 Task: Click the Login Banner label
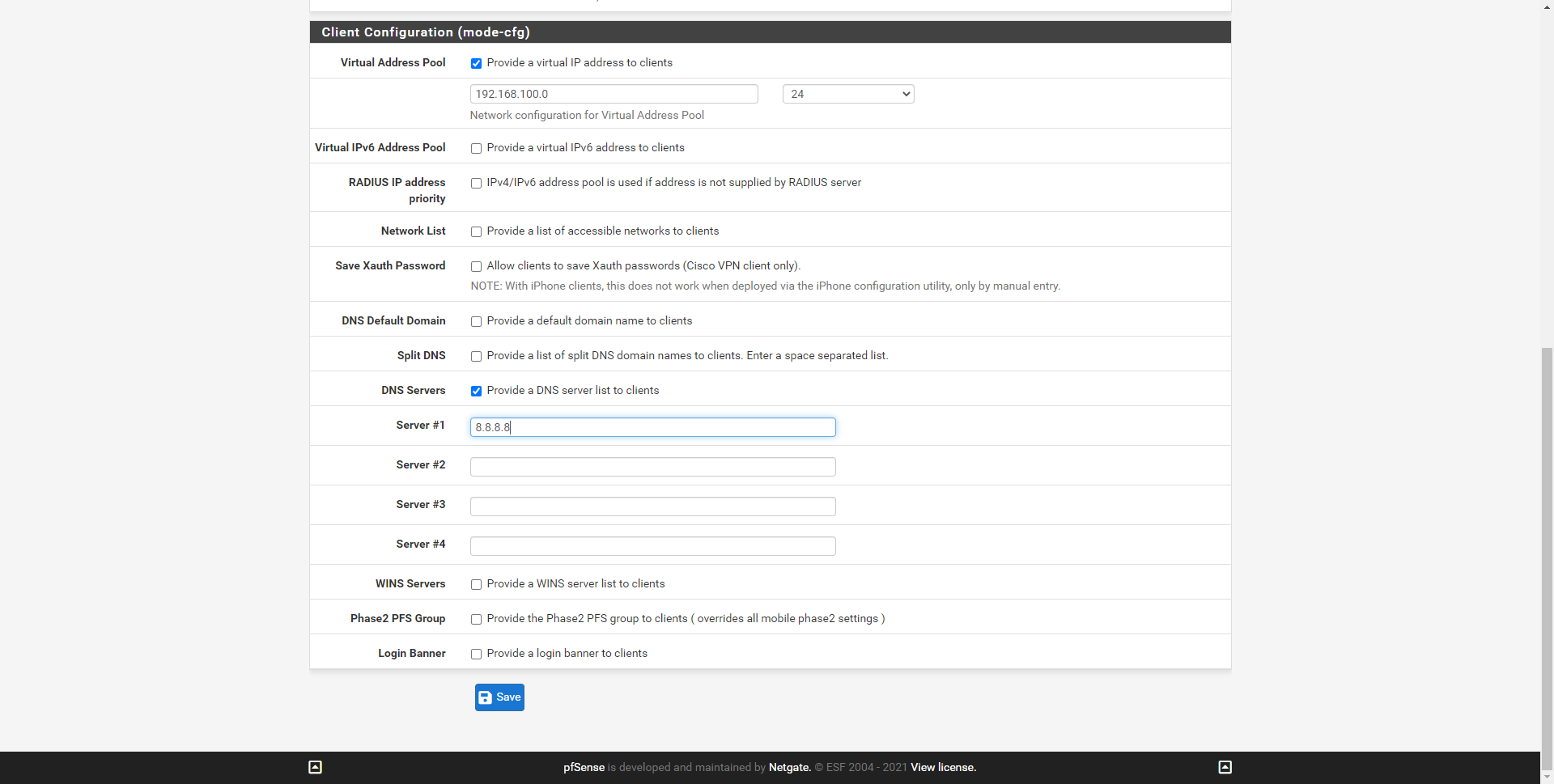coord(412,654)
